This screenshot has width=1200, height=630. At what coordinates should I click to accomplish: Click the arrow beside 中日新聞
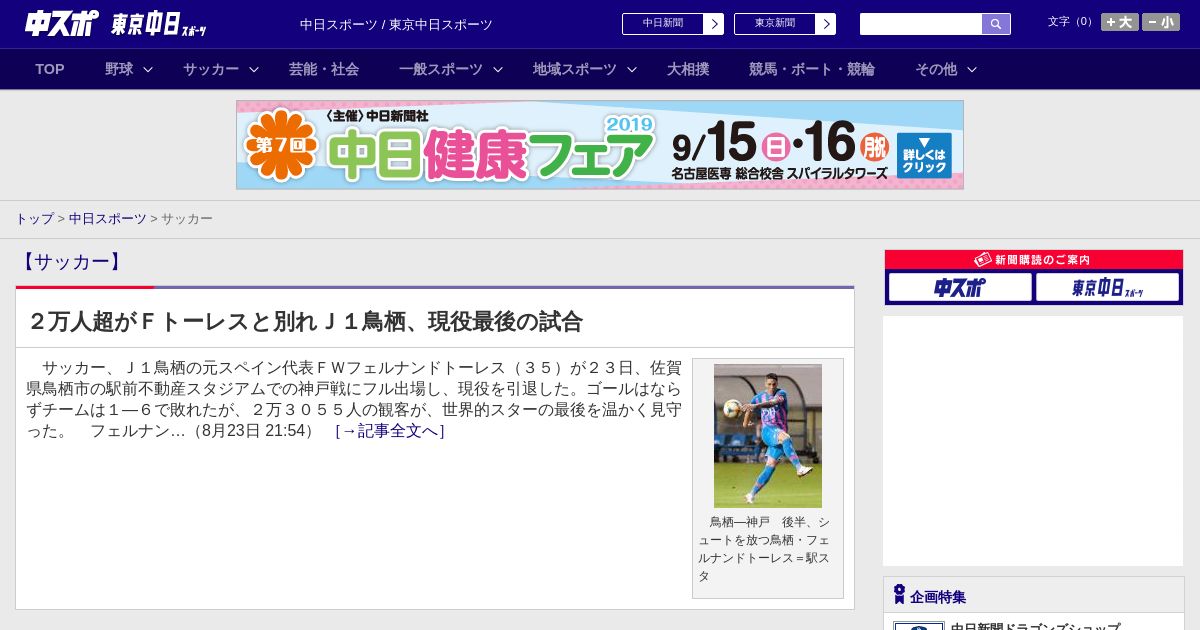pyautogui.click(x=714, y=24)
